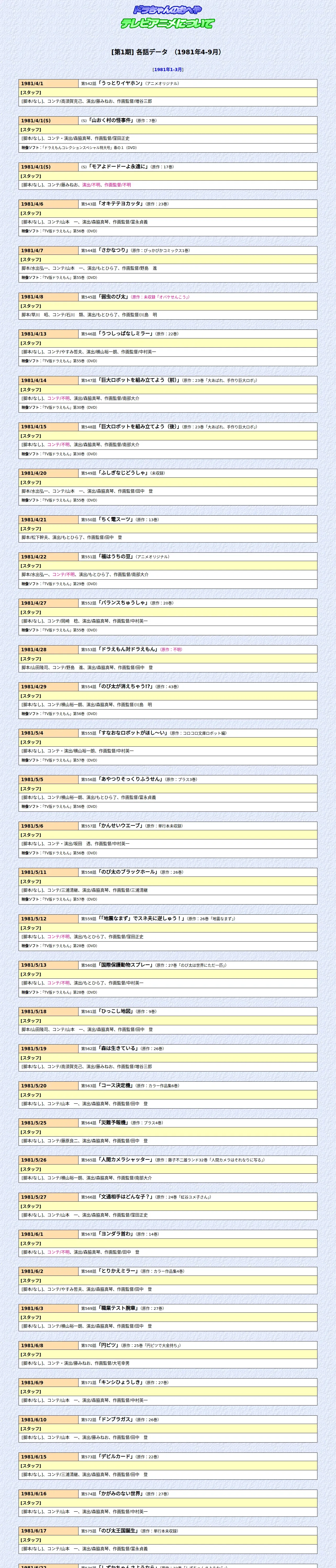Select the date cell 1981/6/17
The height and width of the screenshot is (1568, 336).
click(x=49, y=1531)
